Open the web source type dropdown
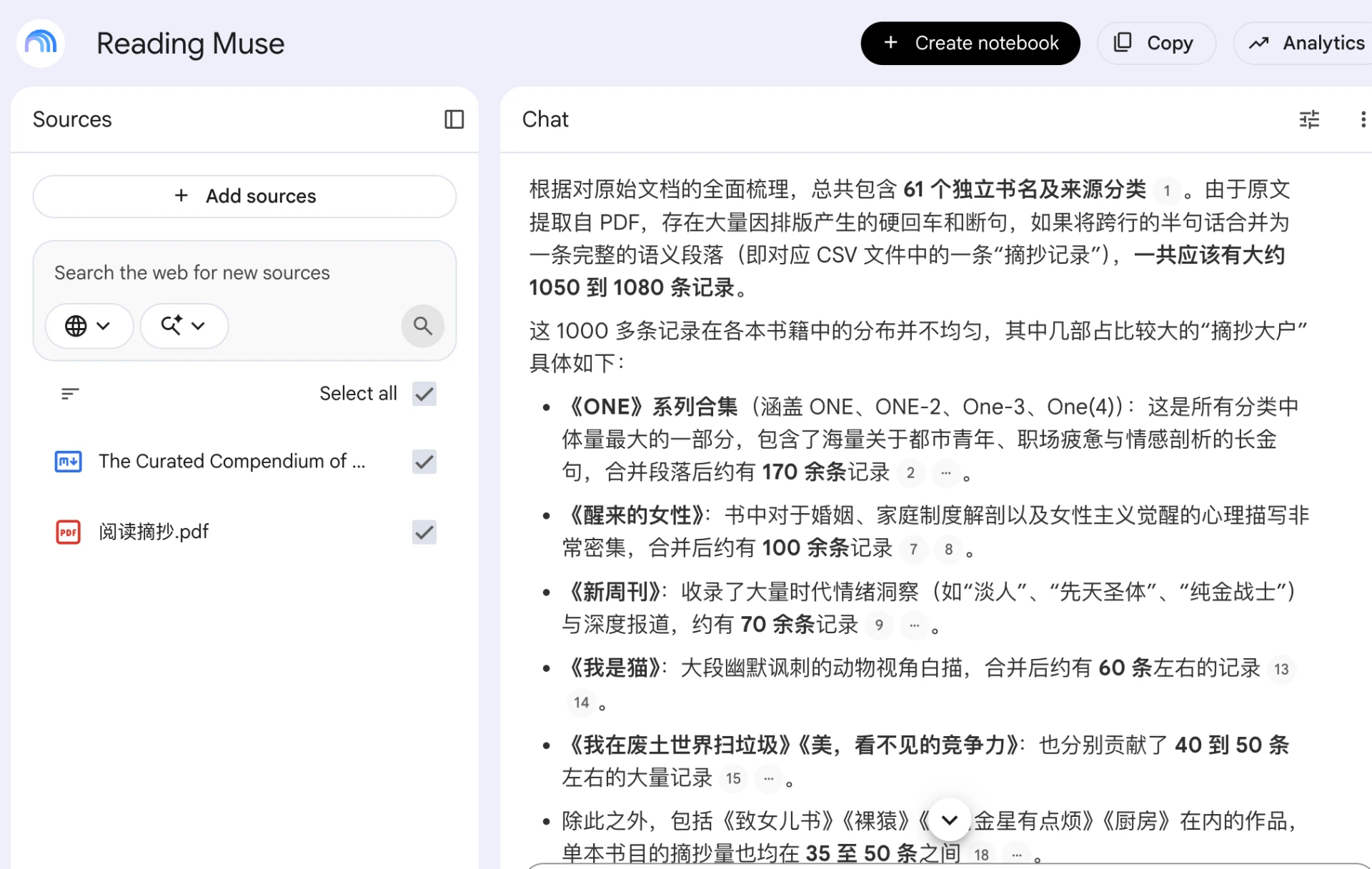Screen dimensions: 1372x869 tap(89, 326)
